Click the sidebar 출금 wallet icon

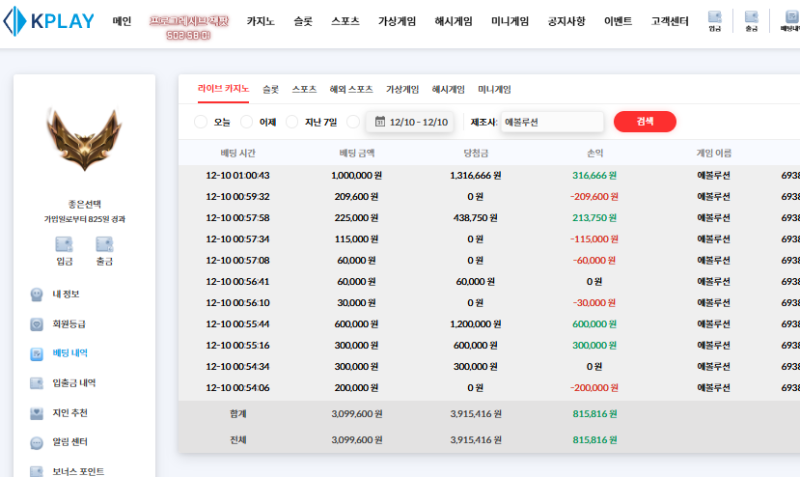point(104,244)
